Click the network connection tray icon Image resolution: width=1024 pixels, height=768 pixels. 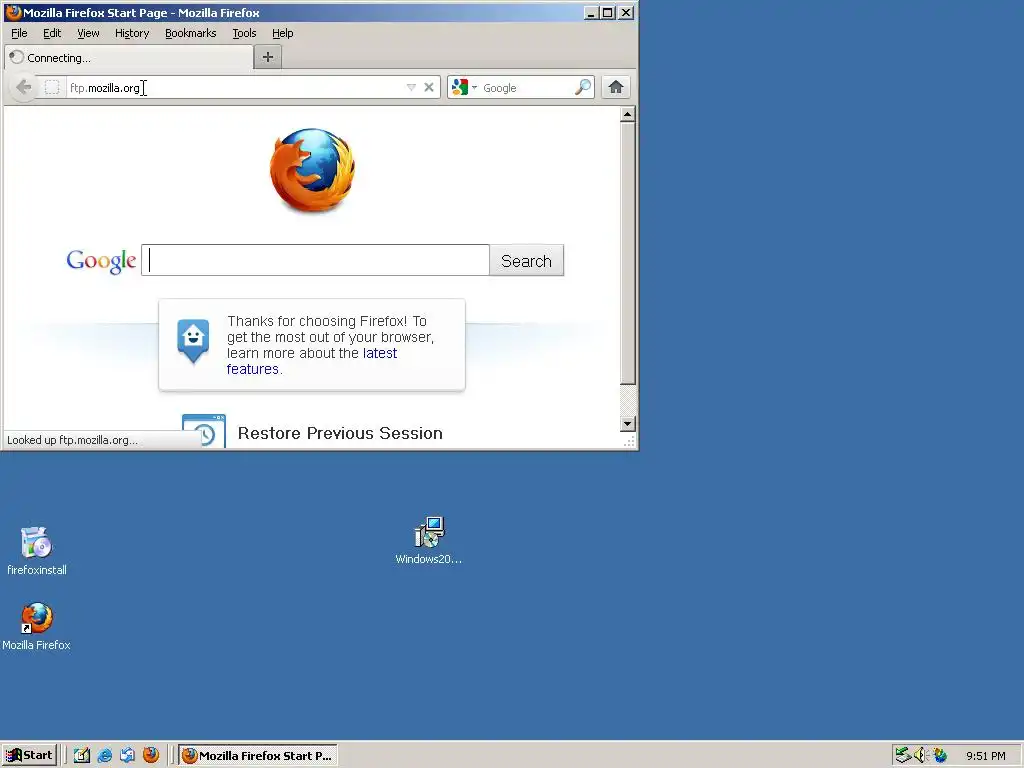pos(903,755)
